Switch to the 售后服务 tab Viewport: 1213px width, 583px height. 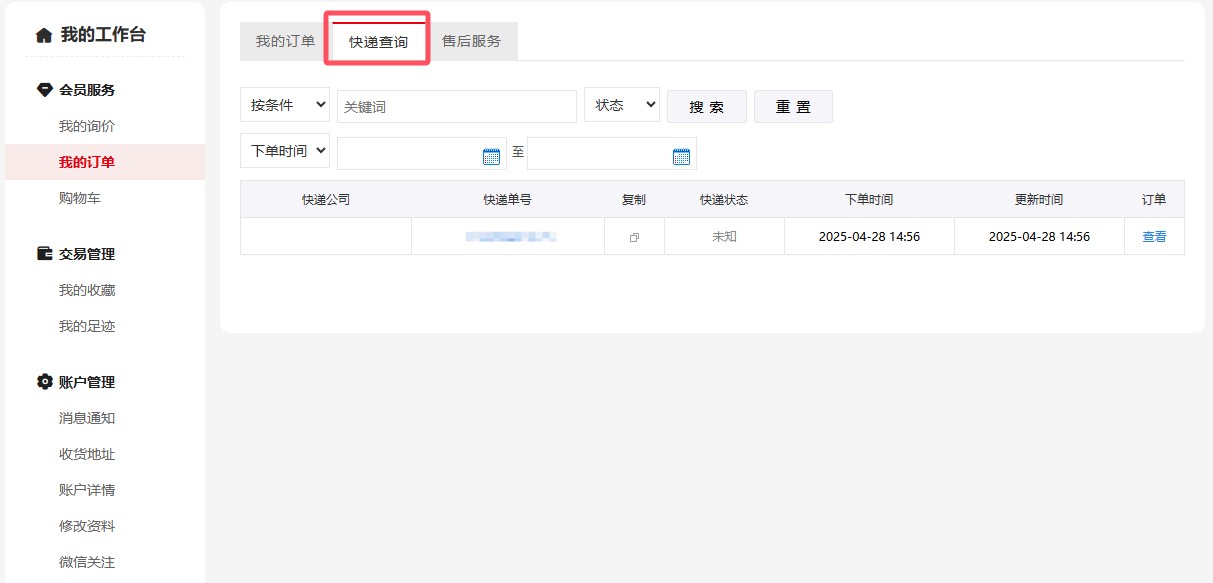click(472, 41)
